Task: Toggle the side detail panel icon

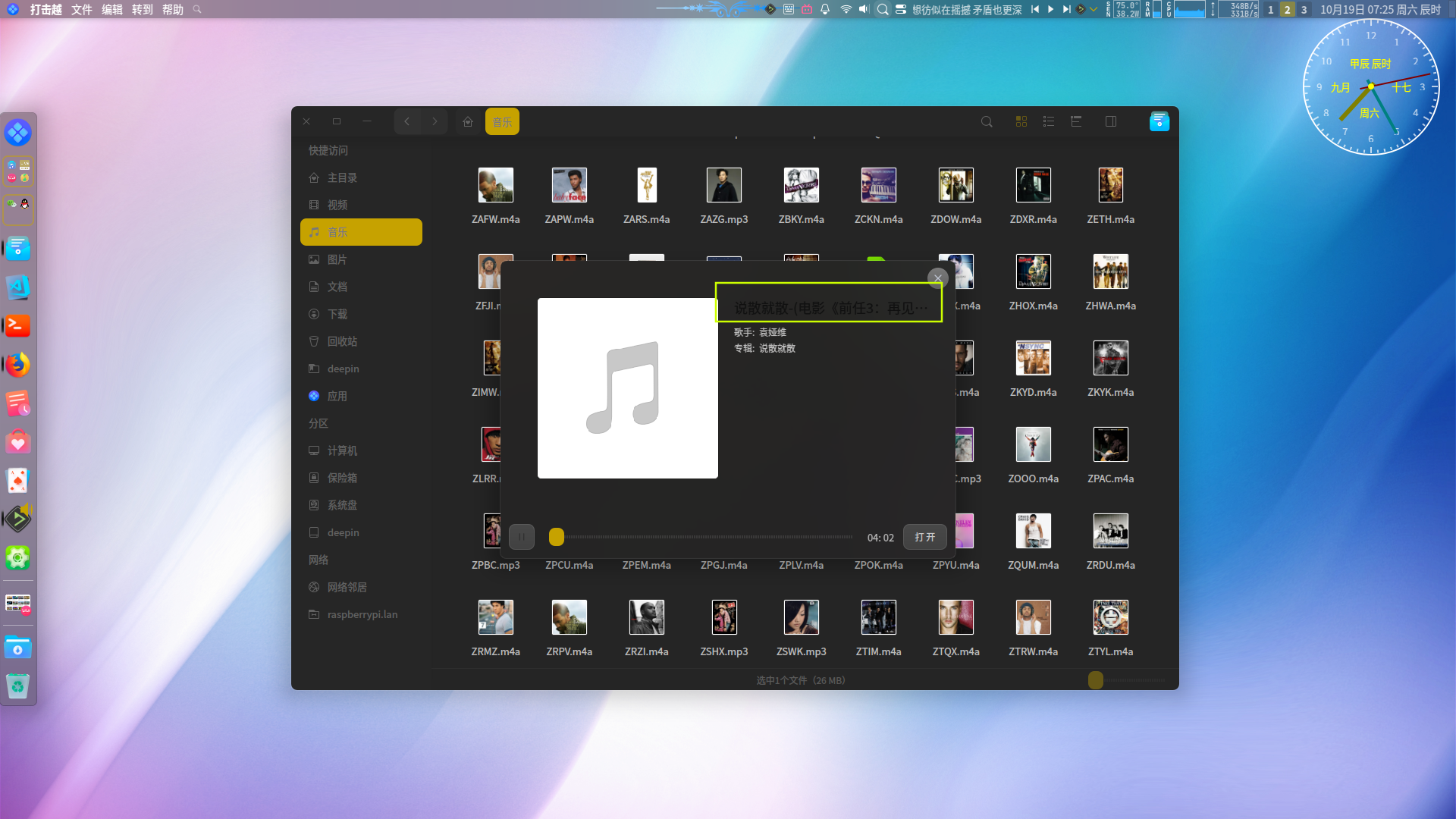Action: tap(1111, 121)
